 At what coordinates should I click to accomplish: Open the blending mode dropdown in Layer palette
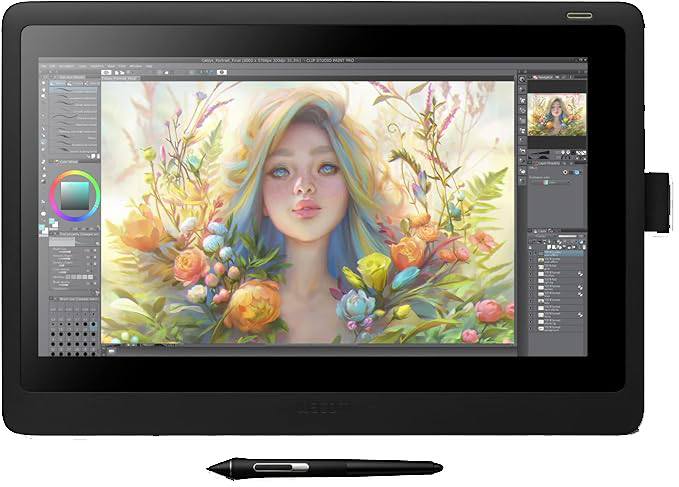click(546, 236)
